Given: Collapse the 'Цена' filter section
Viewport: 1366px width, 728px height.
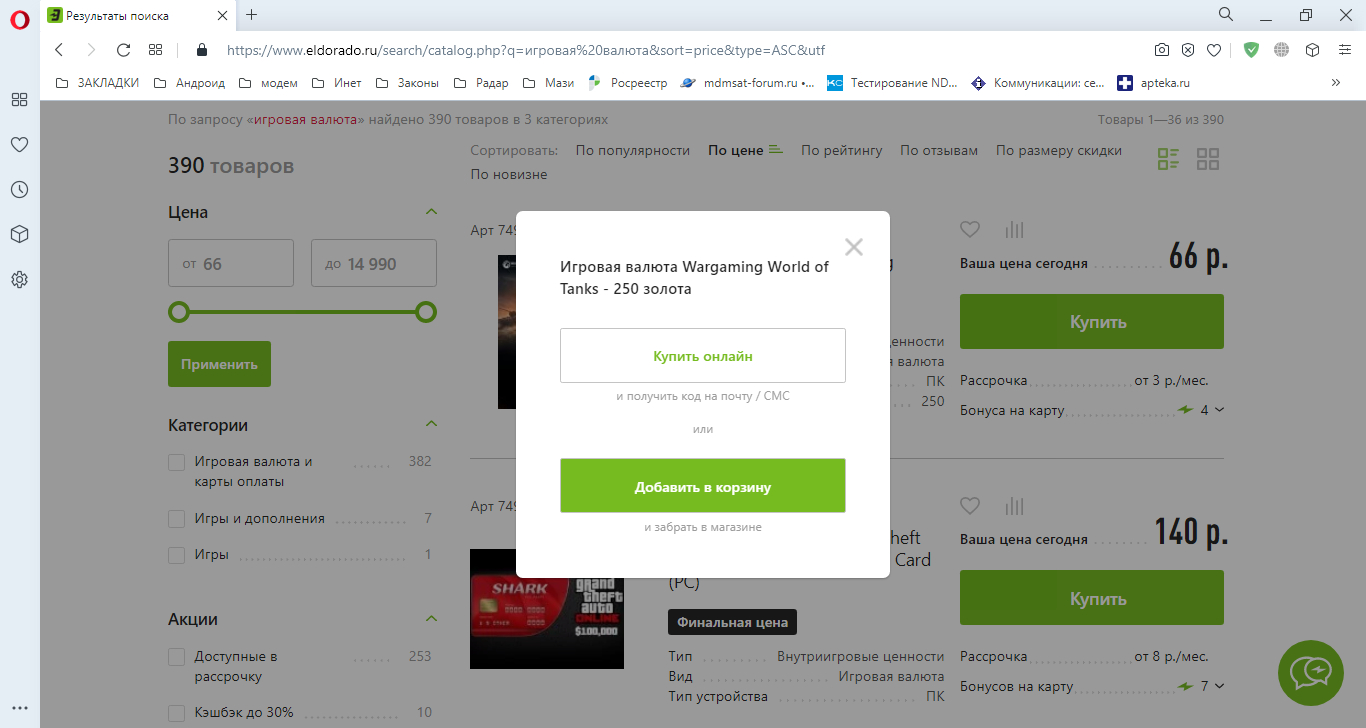Looking at the screenshot, I should point(431,212).
